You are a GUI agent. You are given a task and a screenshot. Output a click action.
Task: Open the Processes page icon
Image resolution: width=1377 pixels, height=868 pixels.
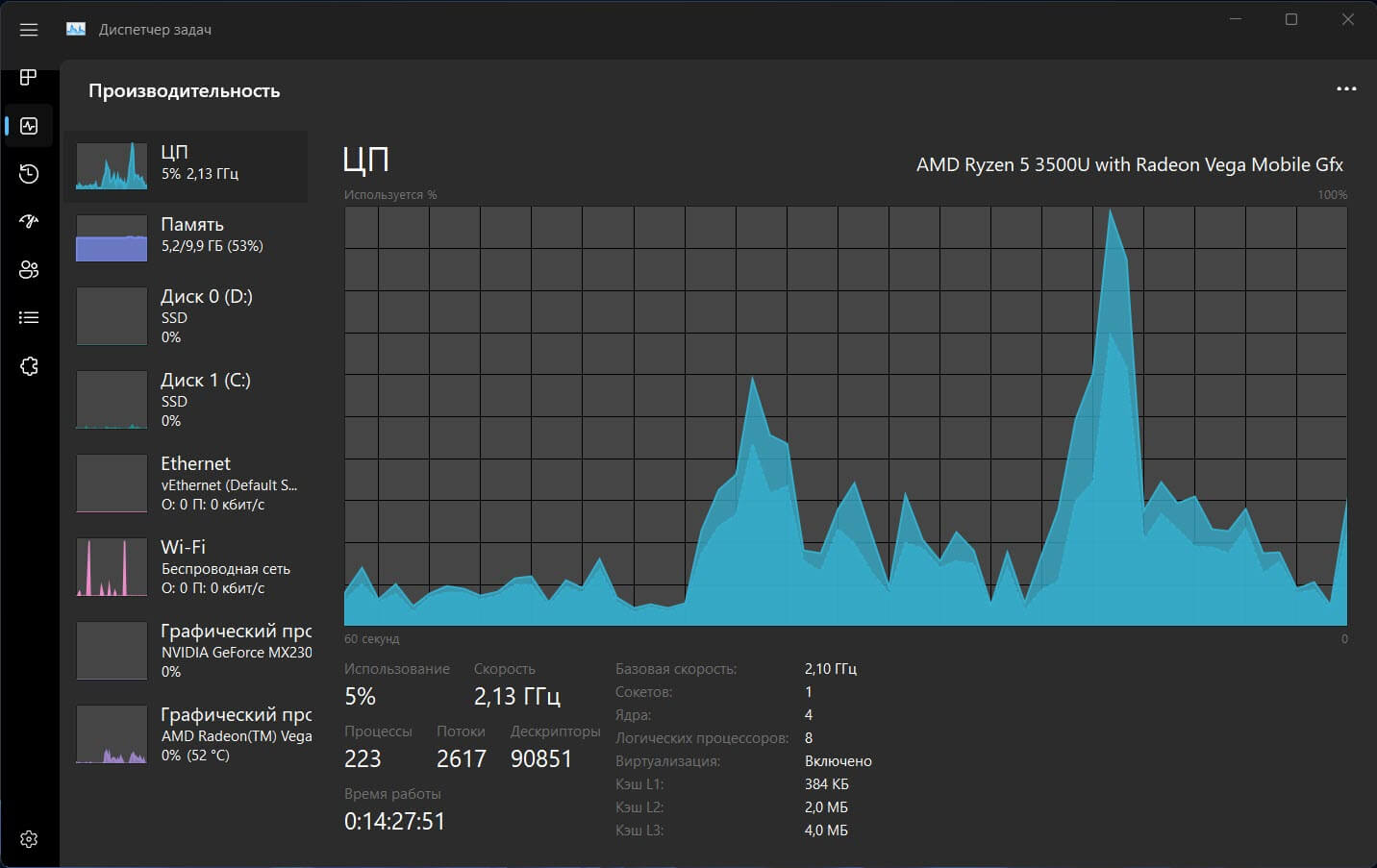pyautogui.click(x=29, y=77)
